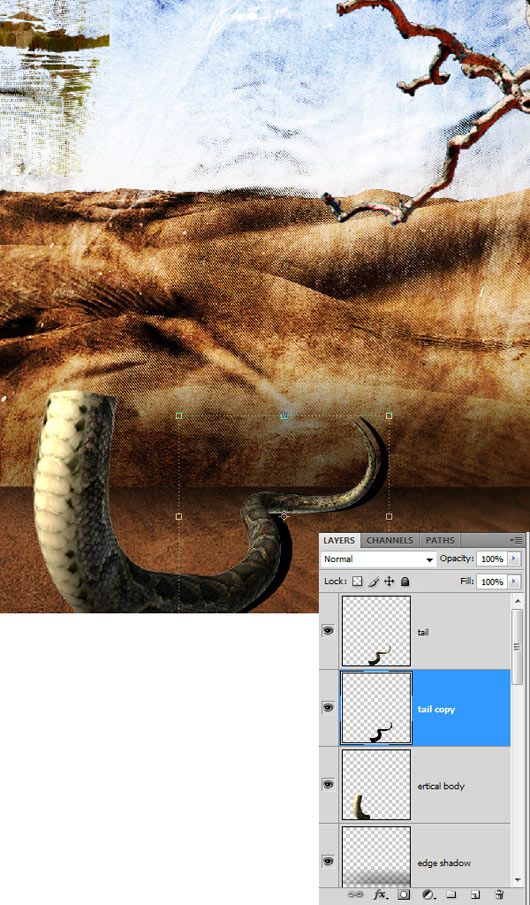Click the Opacity value field
The image size is (530, 905).
[491, 559]
